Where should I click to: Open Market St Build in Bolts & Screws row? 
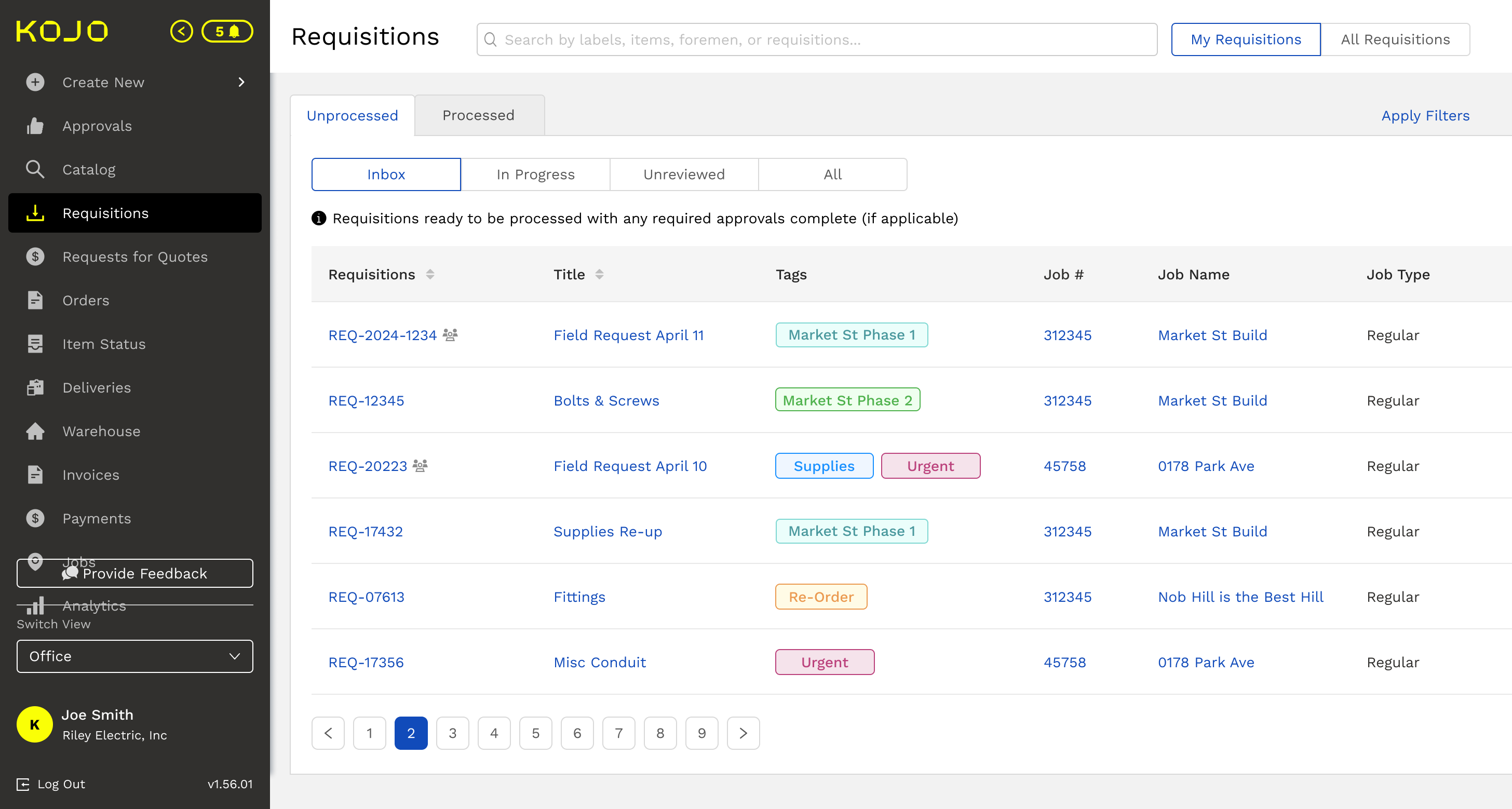coord(1212,400)
